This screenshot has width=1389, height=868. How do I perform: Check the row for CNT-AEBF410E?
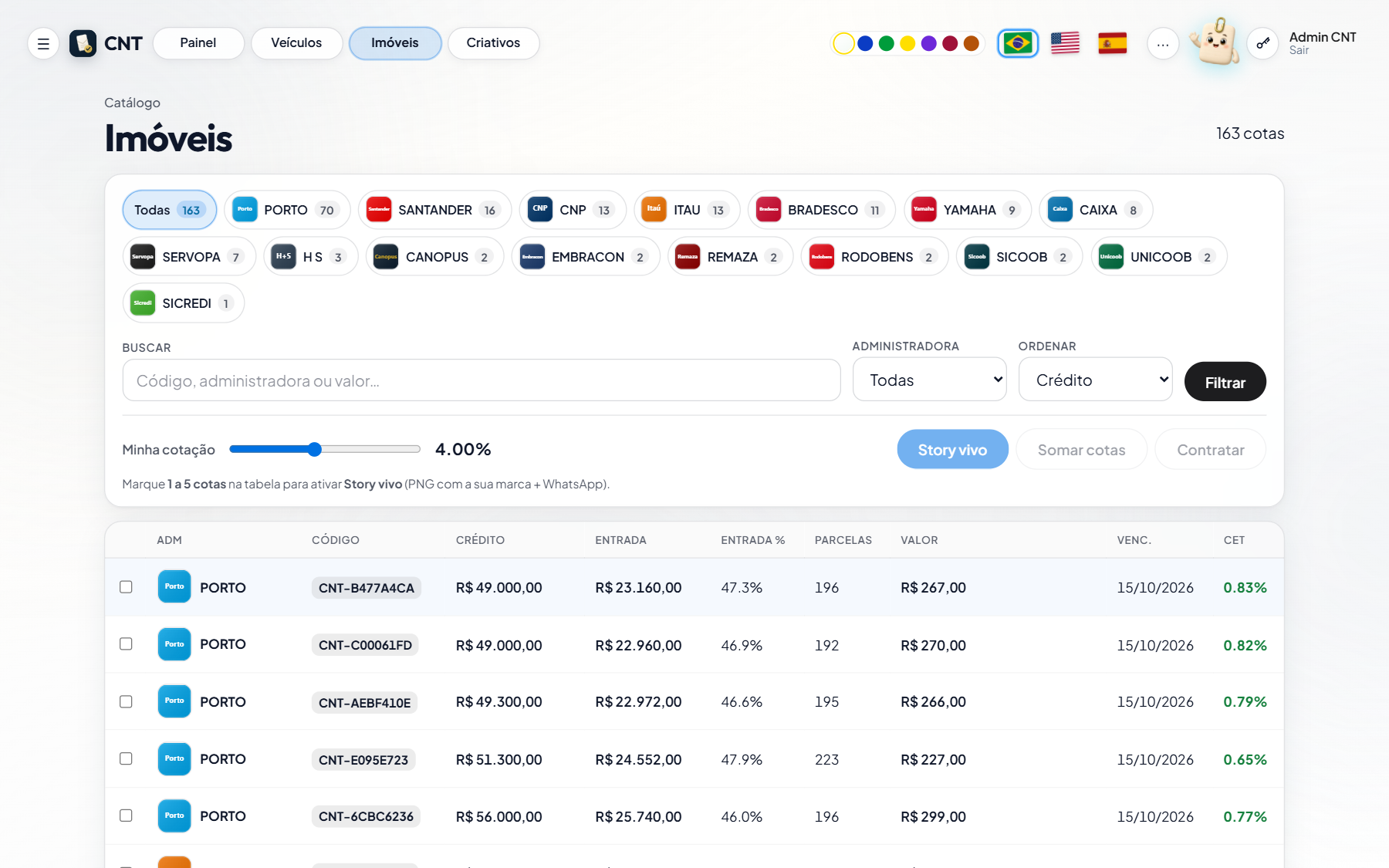pyautogui.click(x=126, y=702)
